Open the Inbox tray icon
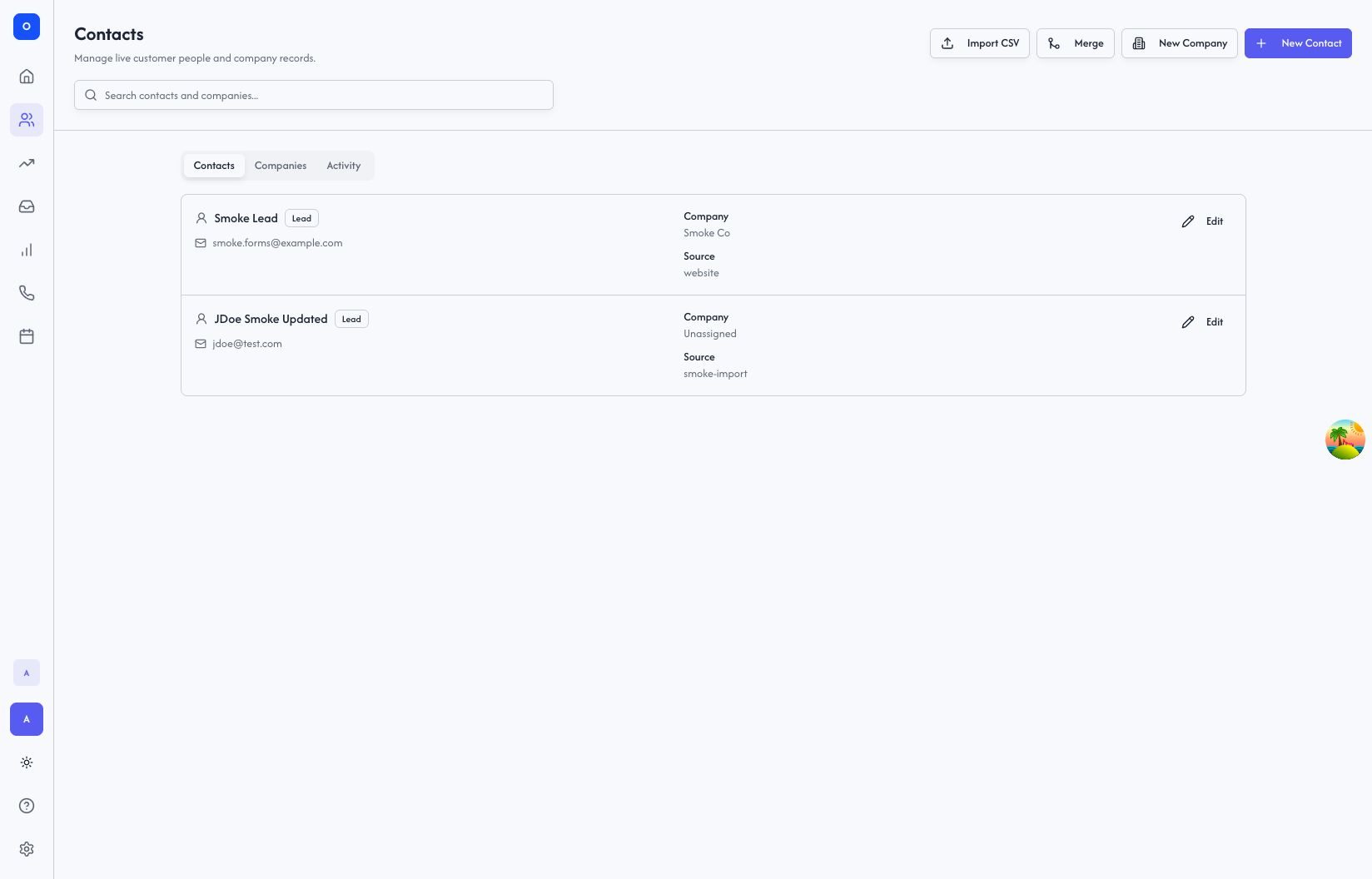This screenshot has width=1372, height=879. click(x=27, y=206)
